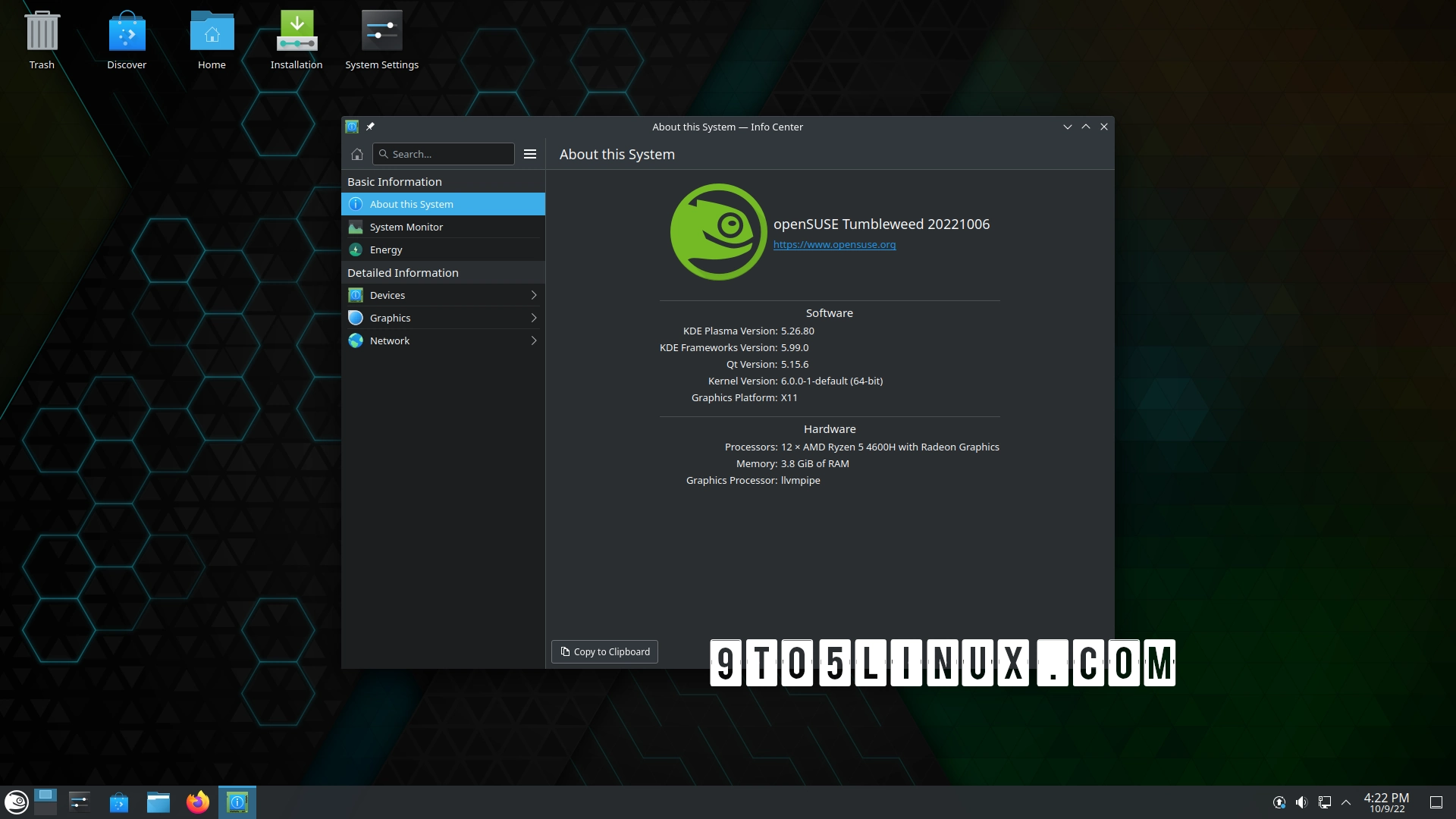The width and height of the screenshot is (1456, 819).
Task: Open the opensuse.org link
Action: 834,244
